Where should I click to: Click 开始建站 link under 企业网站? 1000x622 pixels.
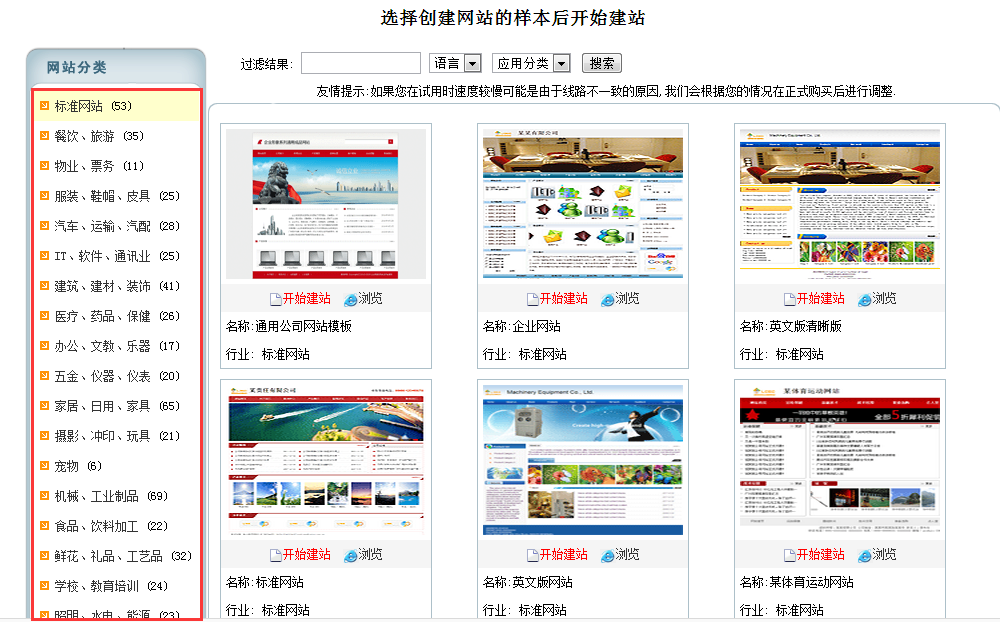[563, 299]
